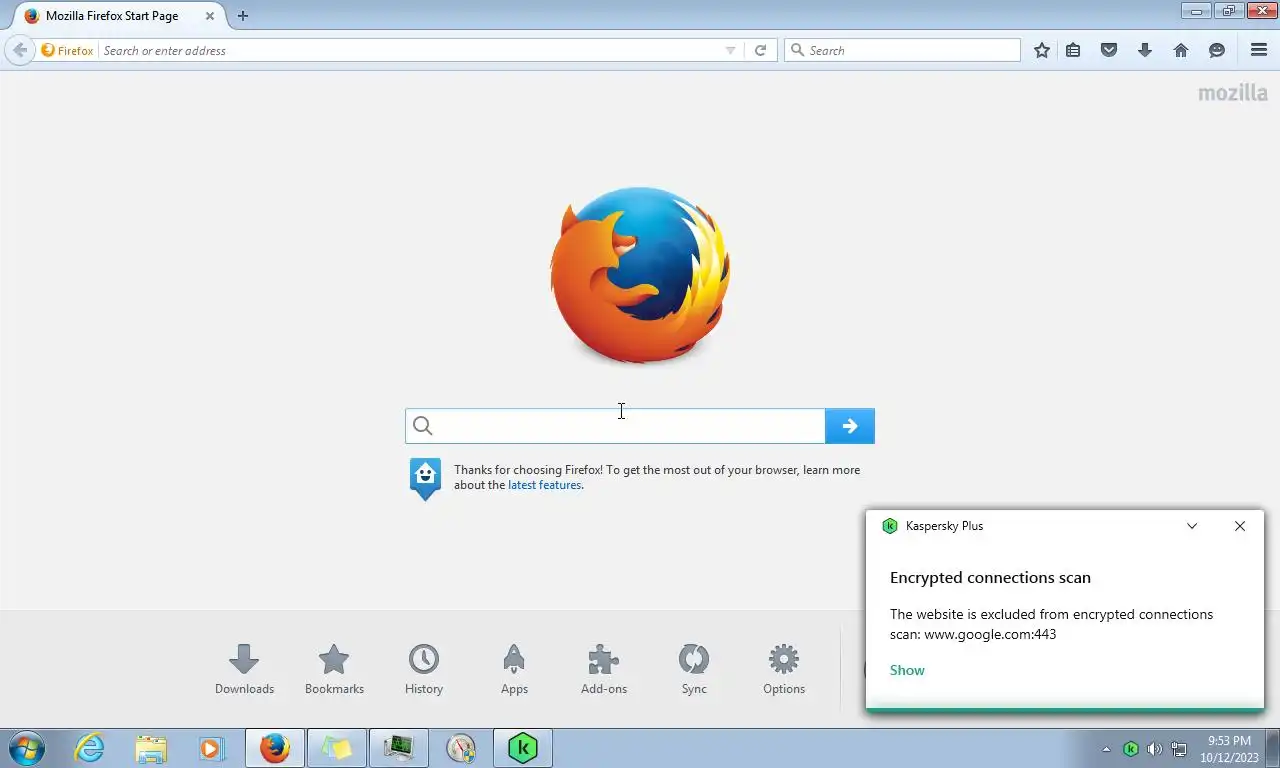Open the Pocket save icon

coord(1109,50)
